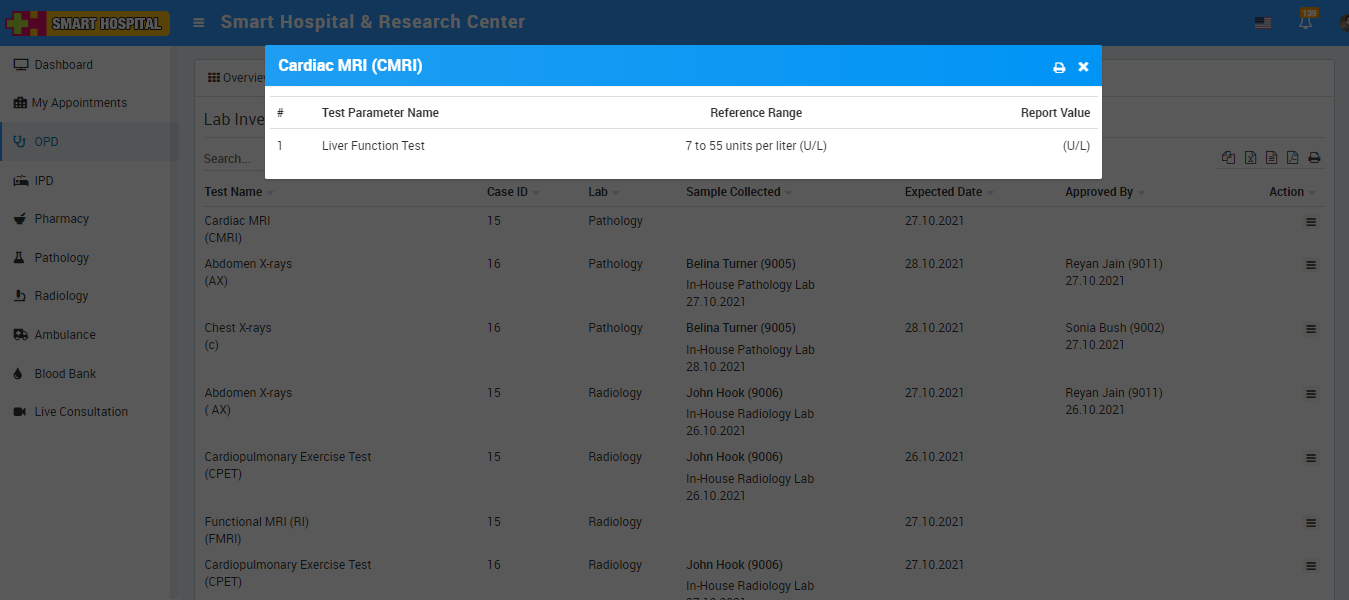Open action menu for Cardiac MRI row
This screenshot has height=600, width=1349.
[x=1311, y=222]
